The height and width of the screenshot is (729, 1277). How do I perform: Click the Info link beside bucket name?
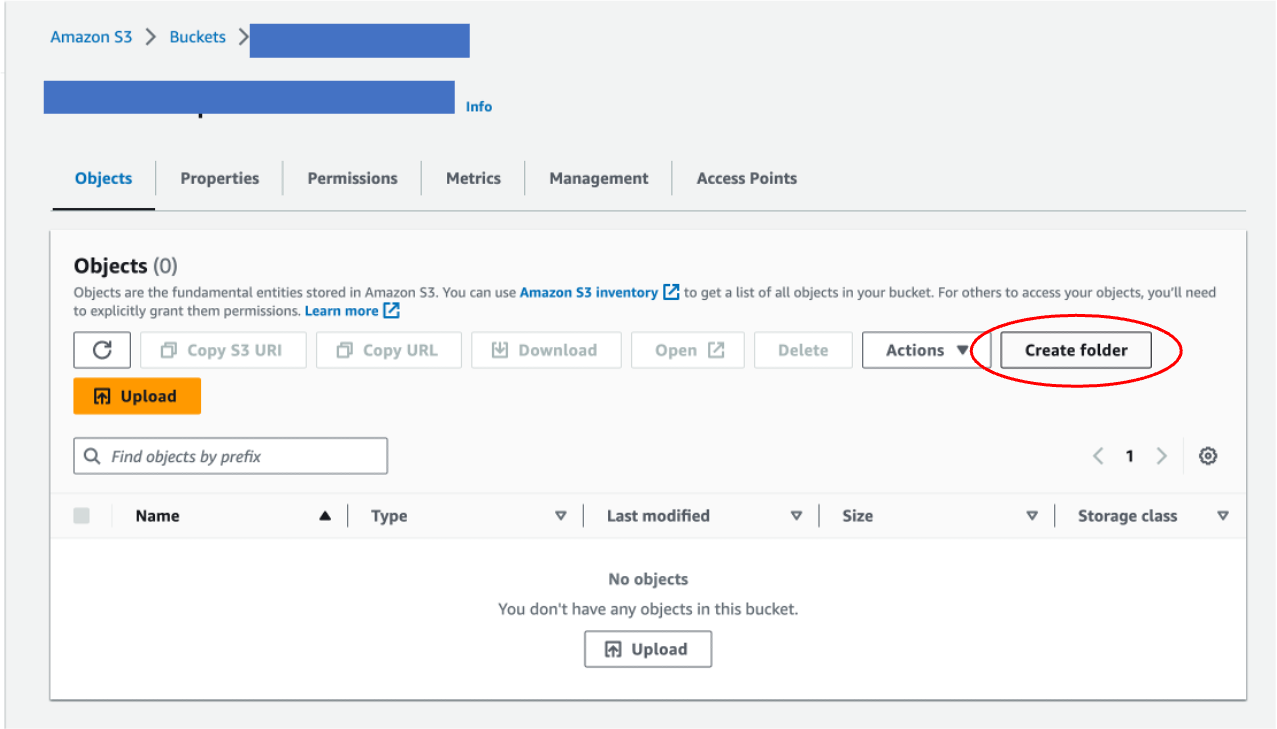click(479, 106)
